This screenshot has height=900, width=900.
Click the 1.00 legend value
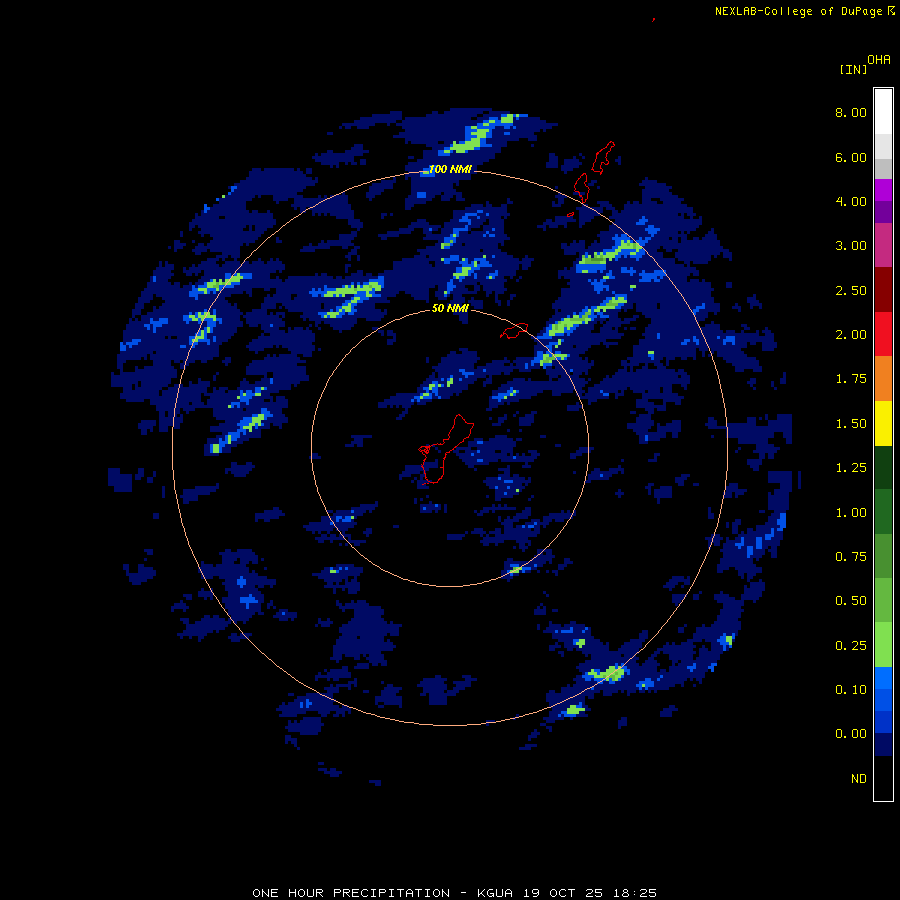pyautogui.click(x=851, y=513)
